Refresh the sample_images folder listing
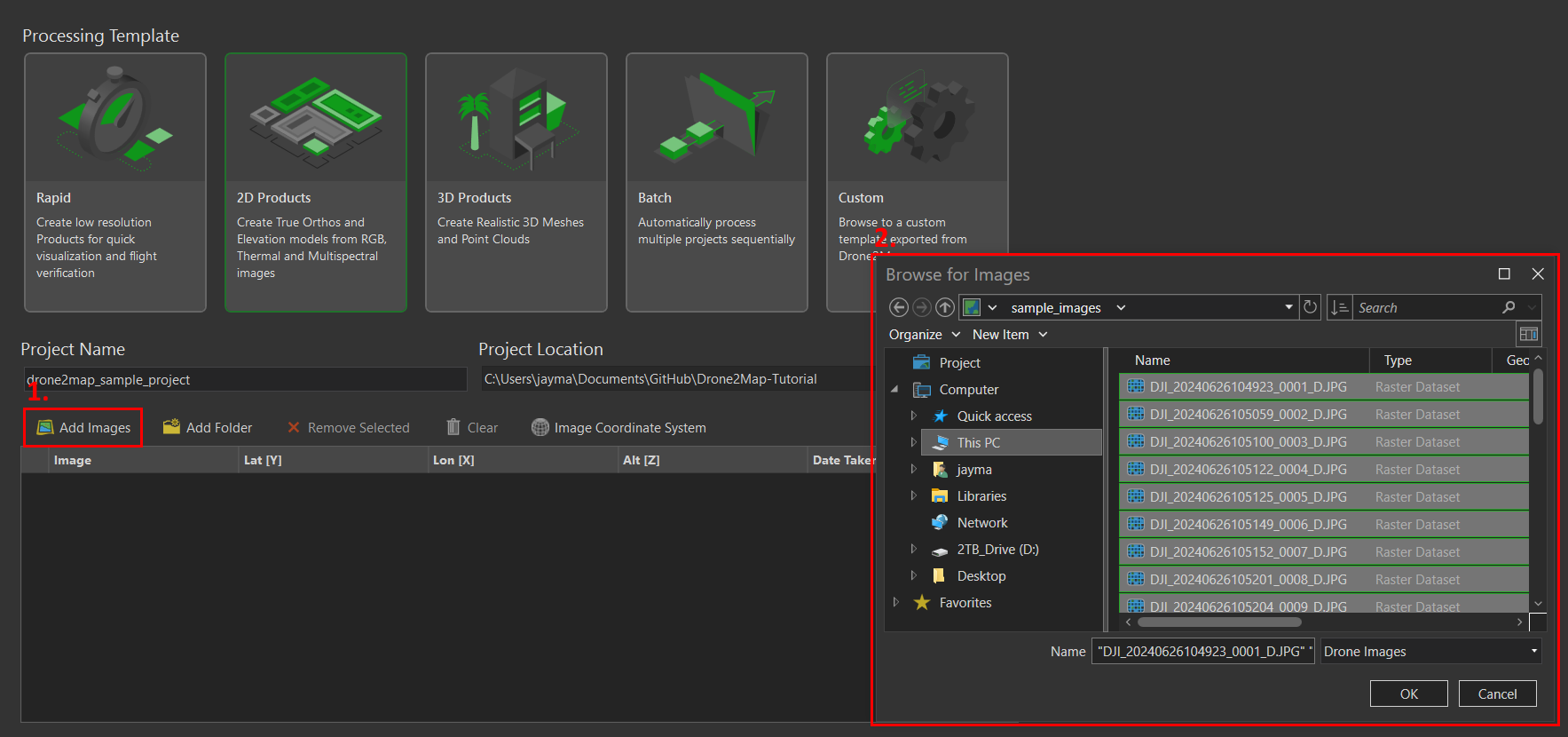This screenshot has width=1568, height=737. click(x=1310, y=307)
